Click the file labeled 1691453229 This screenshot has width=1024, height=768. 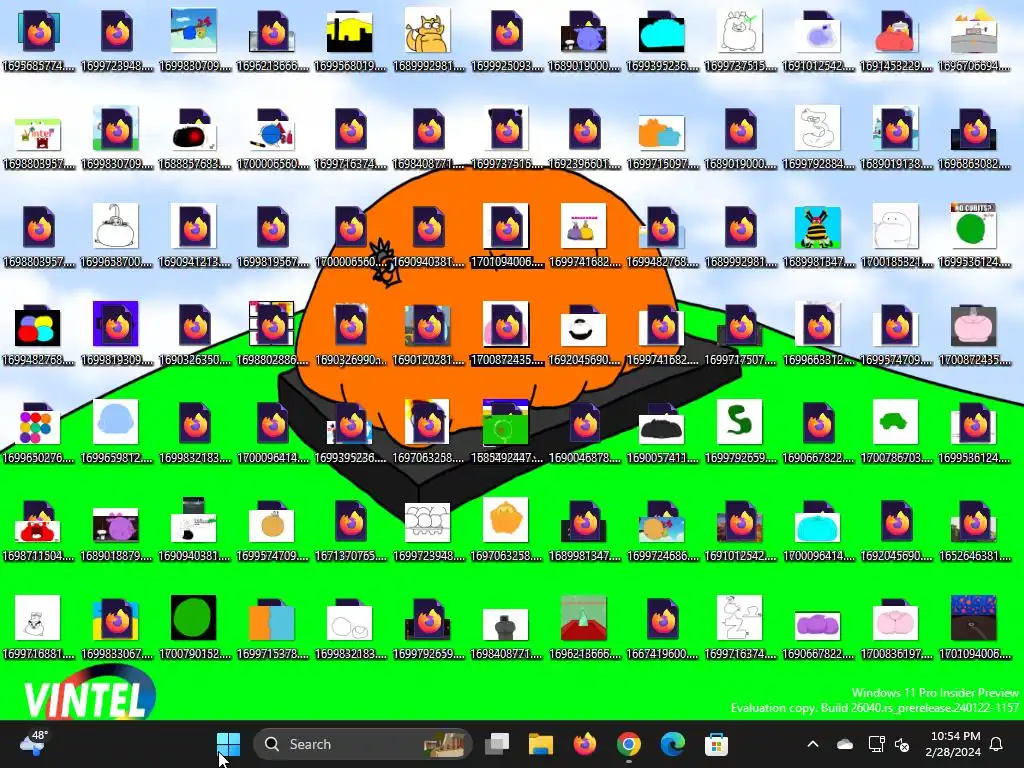[896, 40]
